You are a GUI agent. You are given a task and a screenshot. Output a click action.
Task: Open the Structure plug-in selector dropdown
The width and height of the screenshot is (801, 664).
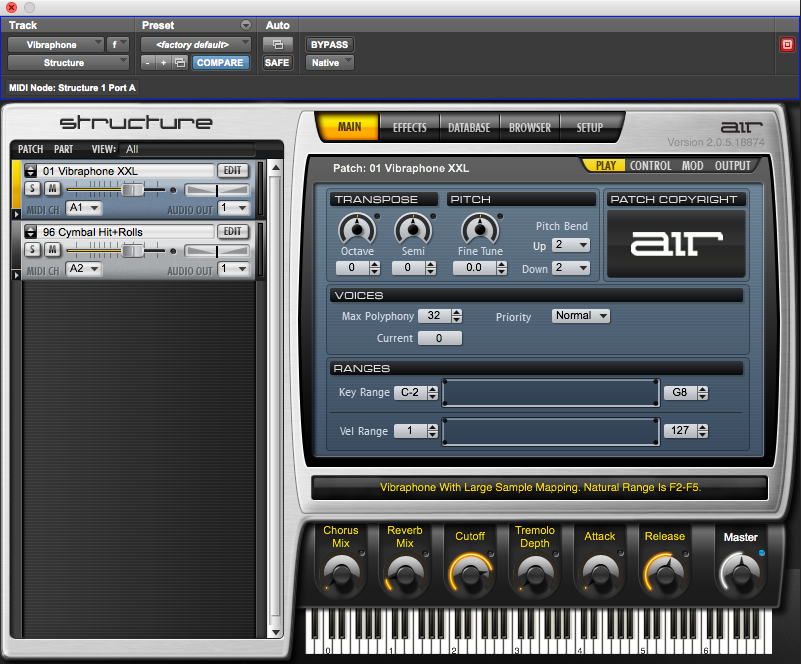[68, 63]
